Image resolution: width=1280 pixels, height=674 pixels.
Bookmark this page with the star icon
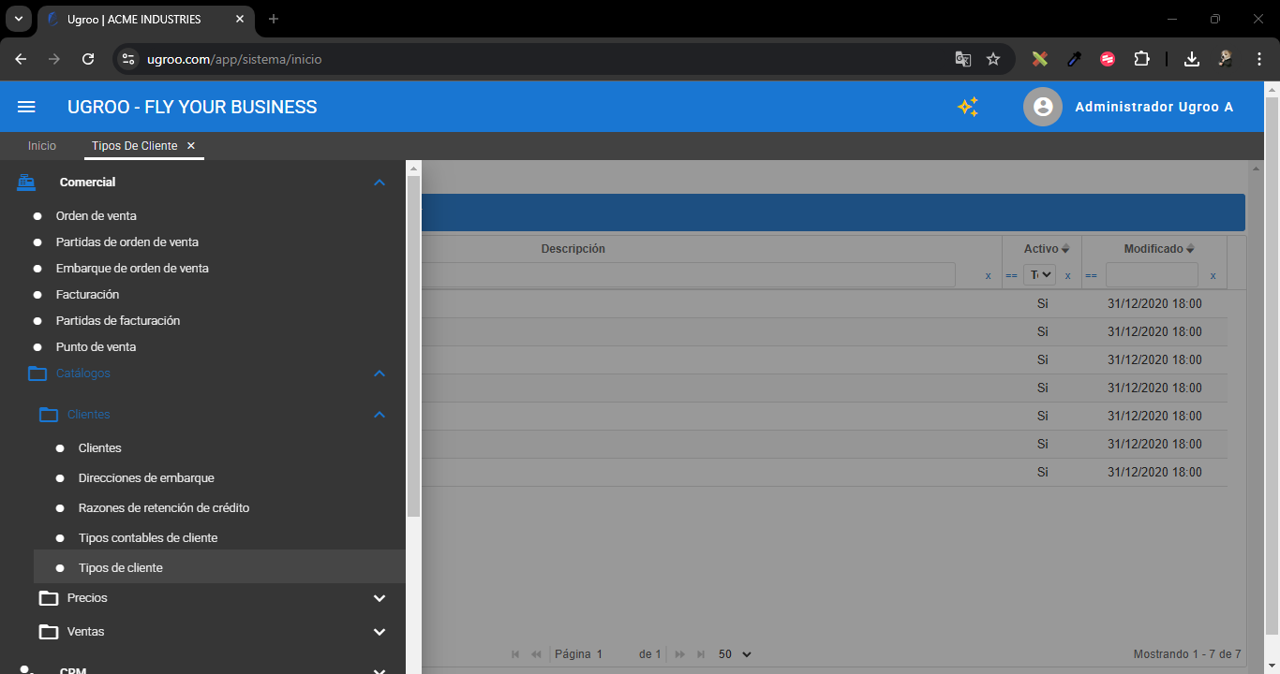tap(993, 59)
